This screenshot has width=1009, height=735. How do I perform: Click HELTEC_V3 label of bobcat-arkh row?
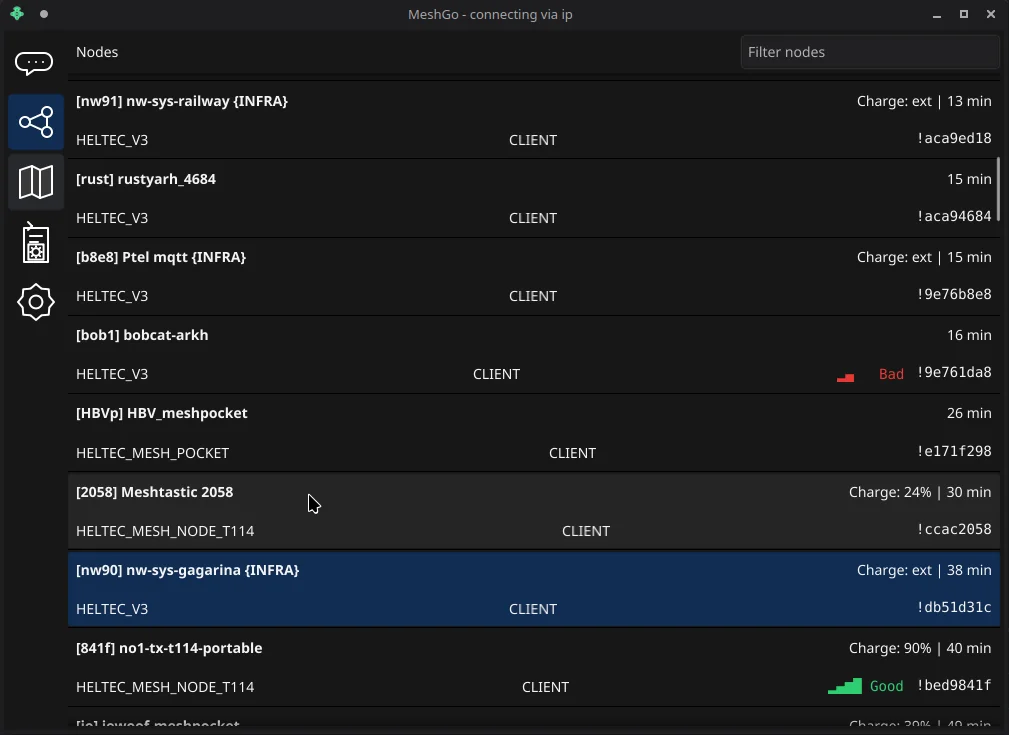[x=112, y=374]
